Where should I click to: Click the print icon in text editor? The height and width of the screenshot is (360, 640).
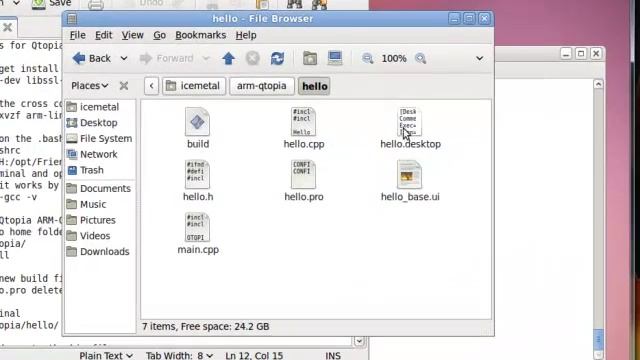point(96,5)
